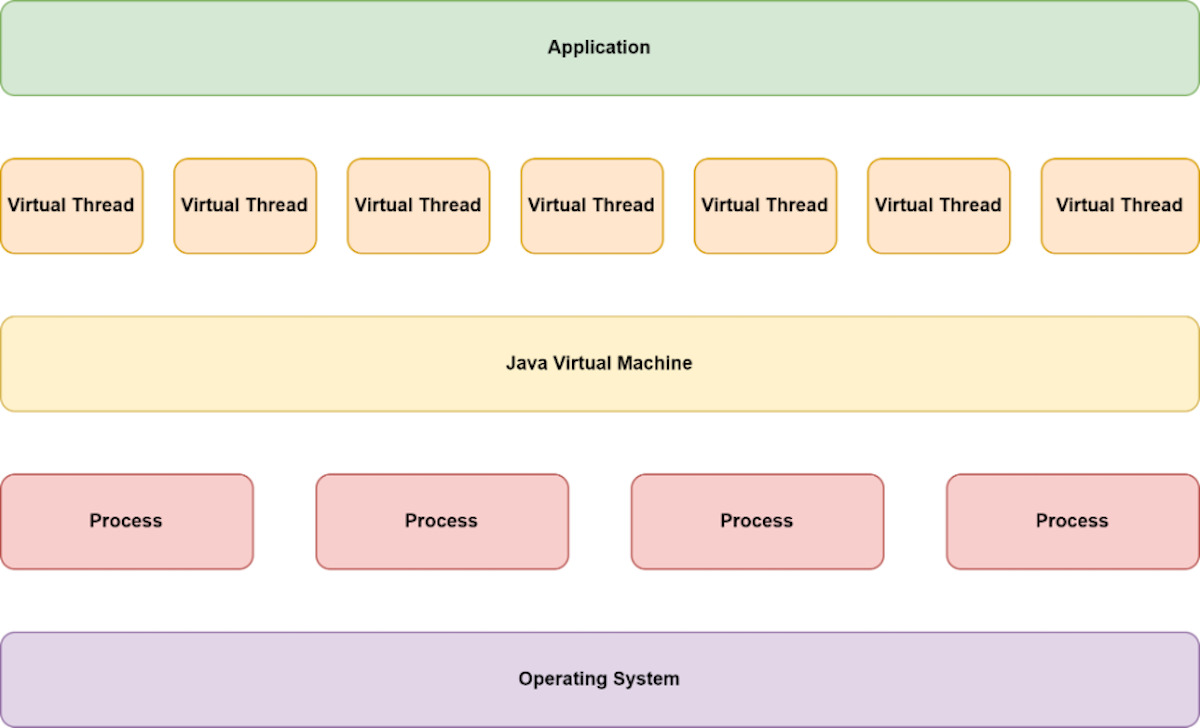
Task: Click the Application box at the top
Action: click(598, 47)
